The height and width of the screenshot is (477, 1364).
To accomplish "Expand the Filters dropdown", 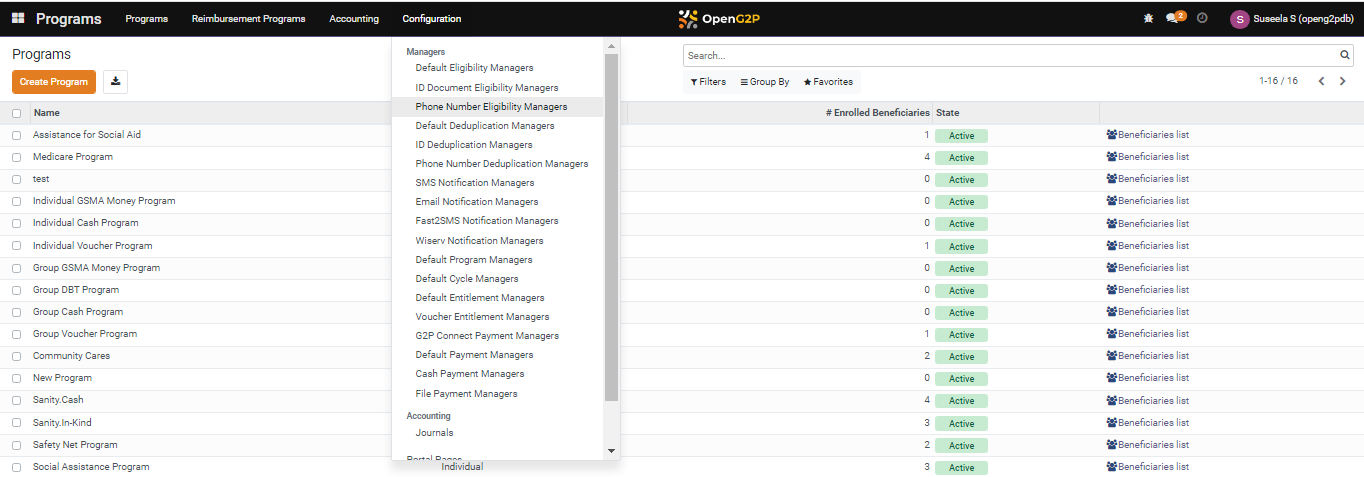I will [x=708, y=82].
